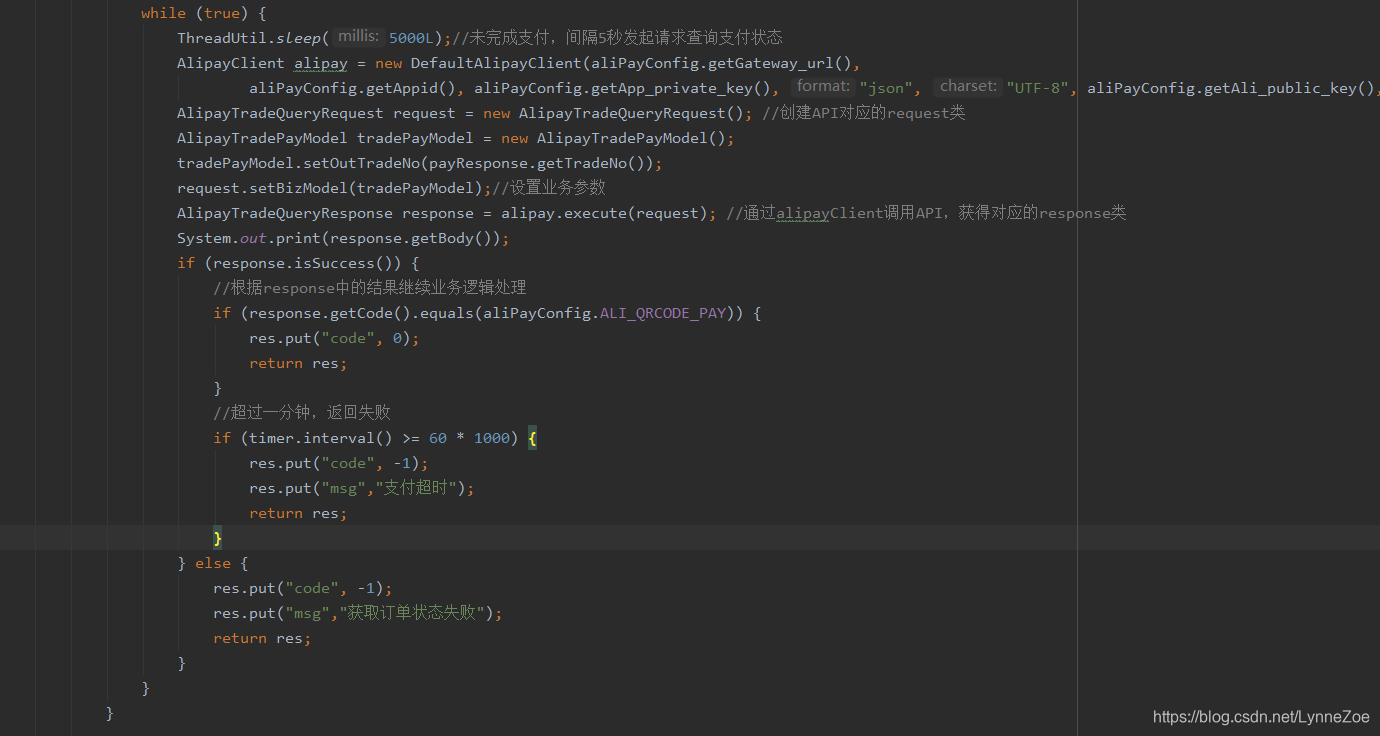Click comment '//设置业务参数'
Viewport: 1380px width, 736px height.
pos(549,188)
